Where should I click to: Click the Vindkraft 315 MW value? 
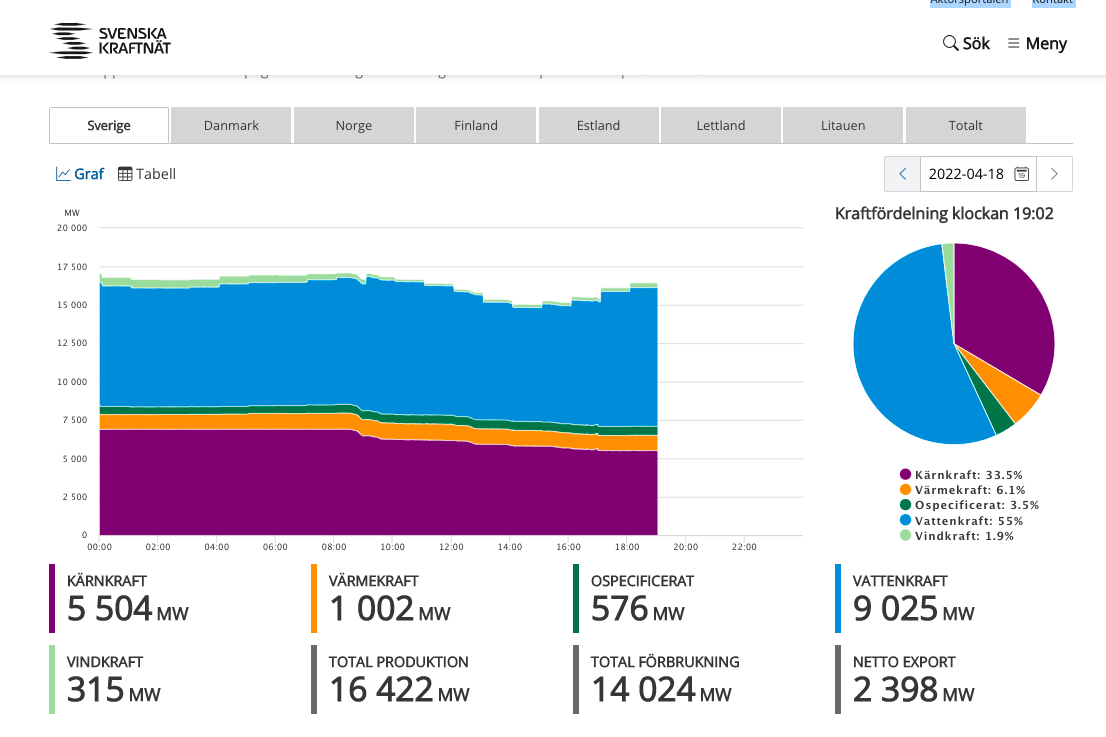[114, 690]
